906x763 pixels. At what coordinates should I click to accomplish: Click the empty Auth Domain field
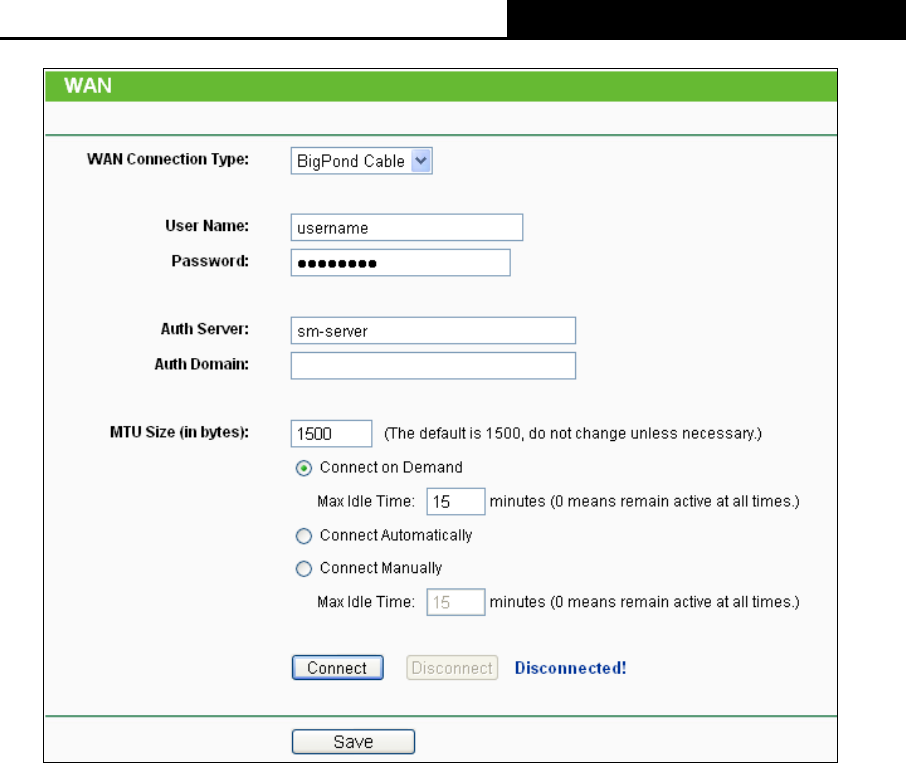point(433,366)
